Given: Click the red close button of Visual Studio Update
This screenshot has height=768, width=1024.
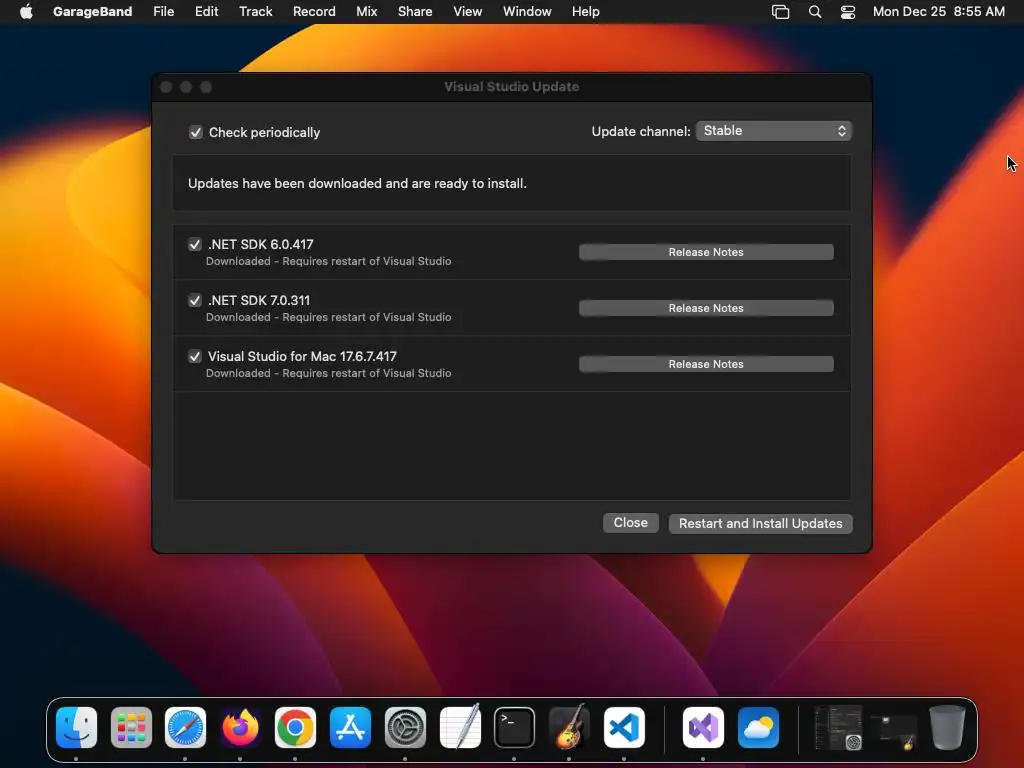Looking at the screenshot, I should [x=166, y=88].
